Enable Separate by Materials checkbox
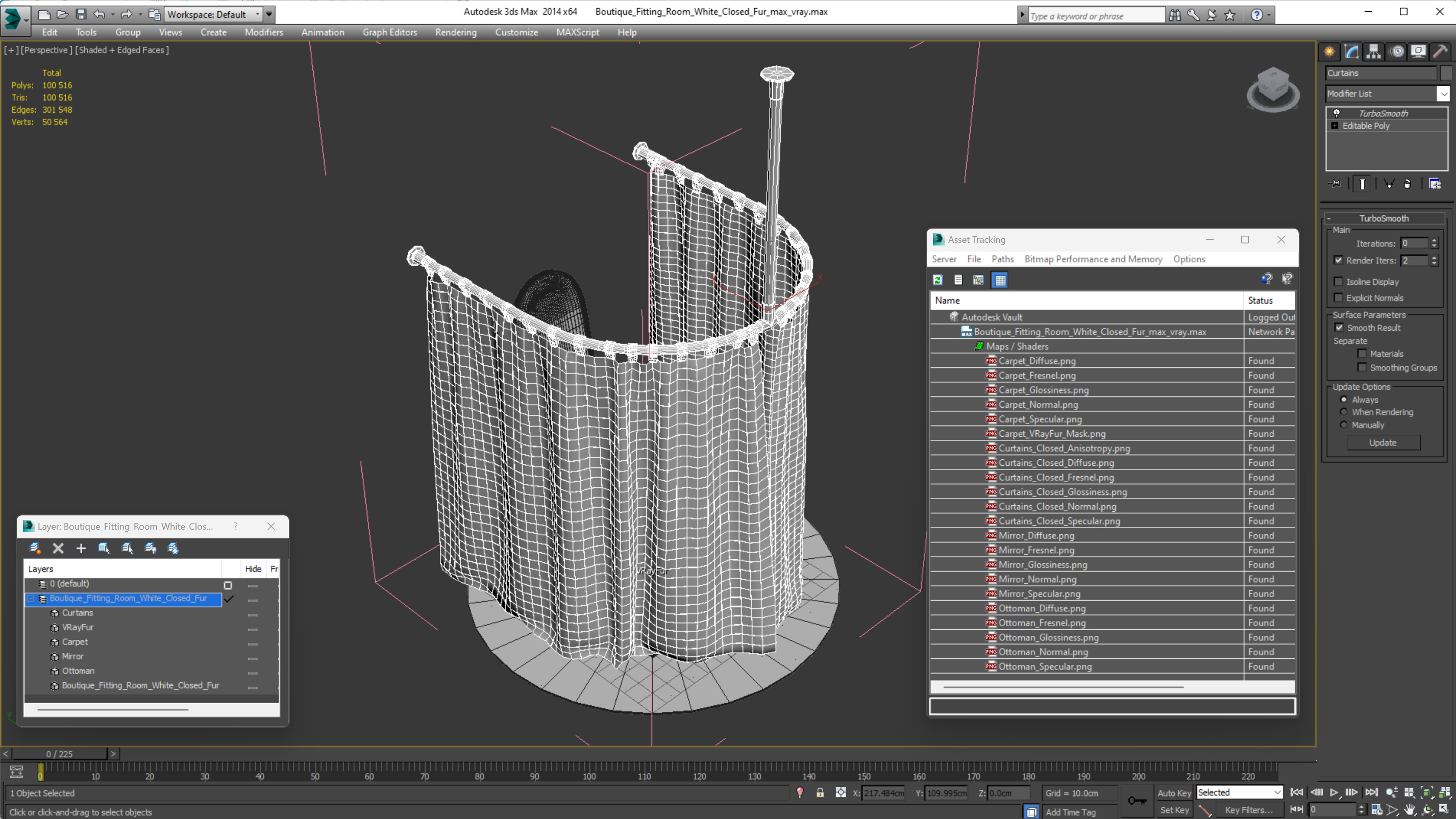 tap(1362, 353)
